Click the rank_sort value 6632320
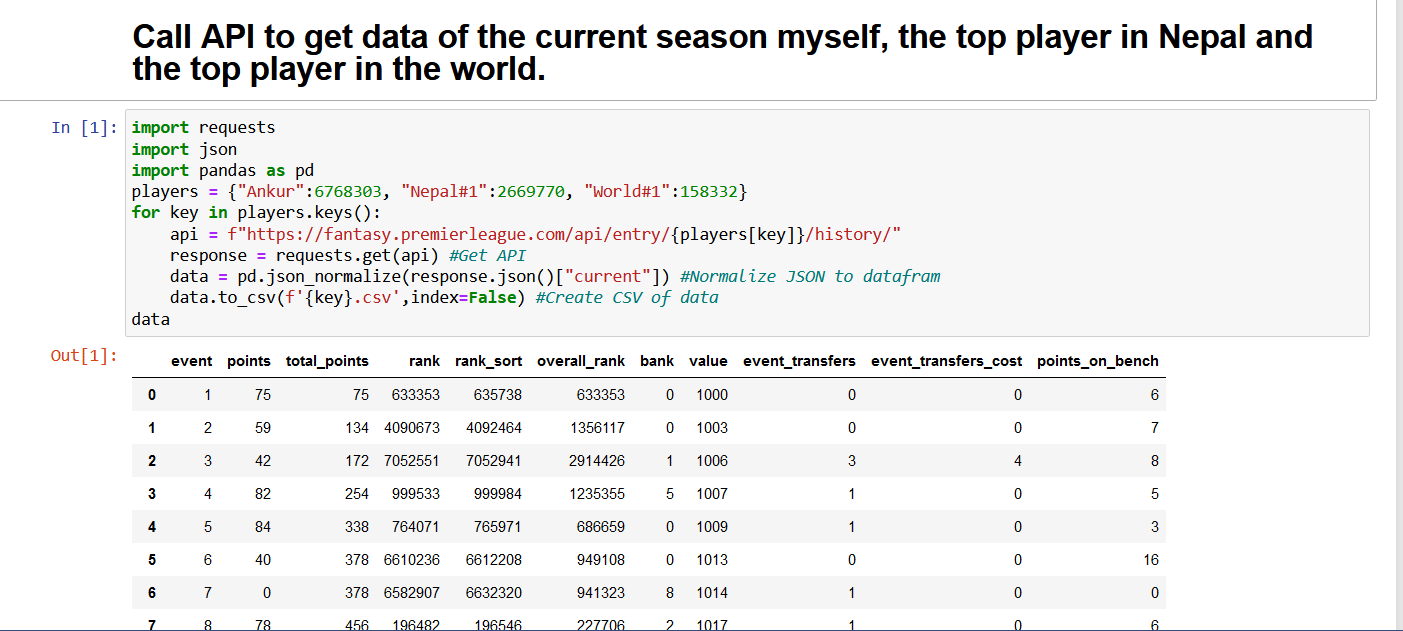1403x631 pixels. pyautogui.click(x=494, y=593)
